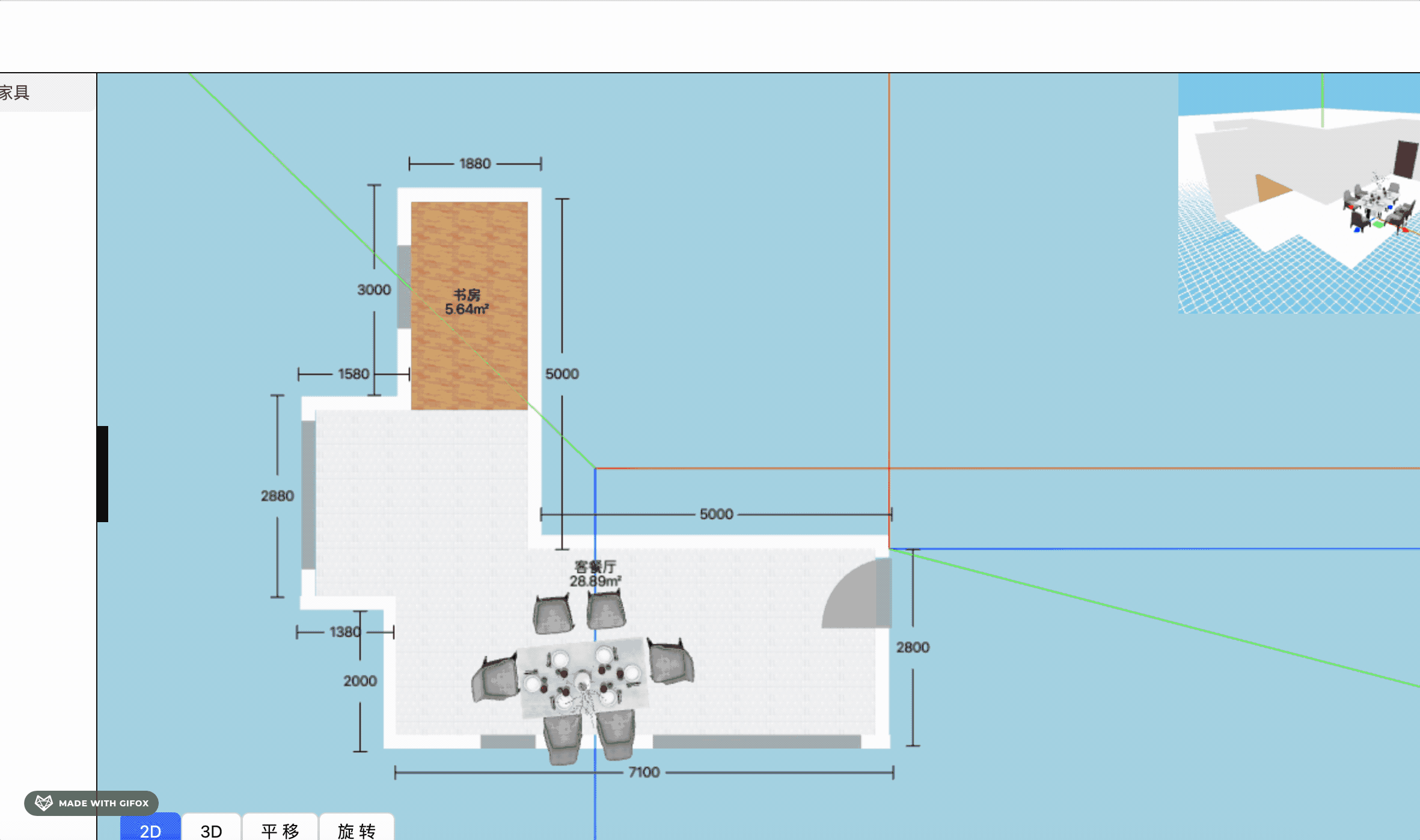The width and height of the screenshot is (1420, 840).
Task: Click the 3000 dimension label
Action: point(374,290)
